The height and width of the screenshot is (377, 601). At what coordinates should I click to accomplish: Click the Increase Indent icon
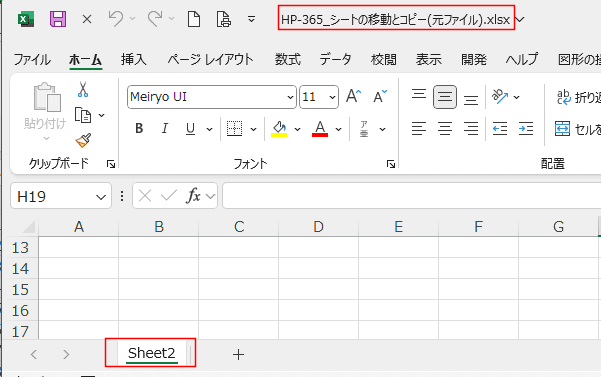(526, 128)
